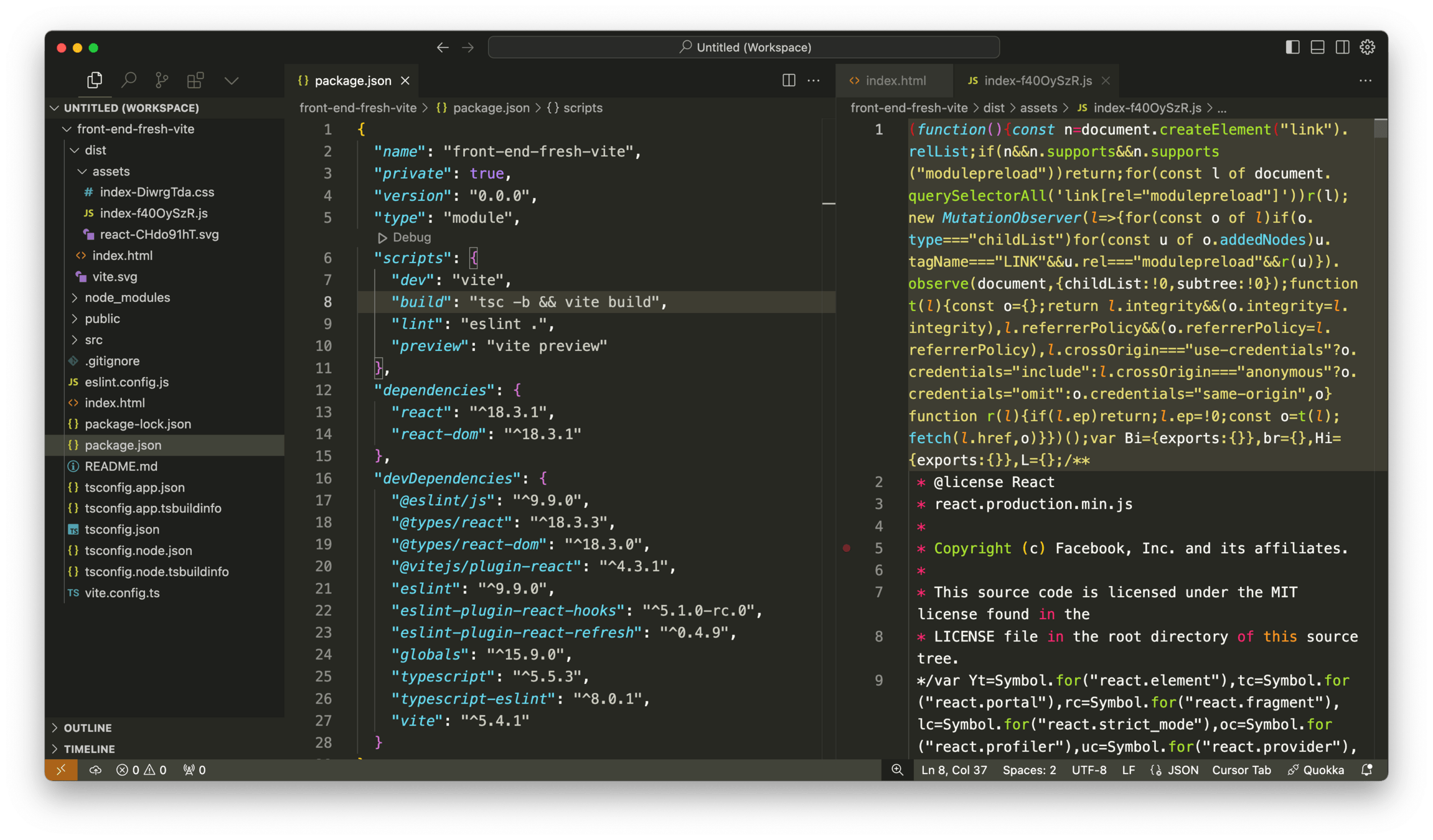Screen dimensions: 1433x840
Task: Open the Search view in activity bar
Action: (129, 80)
